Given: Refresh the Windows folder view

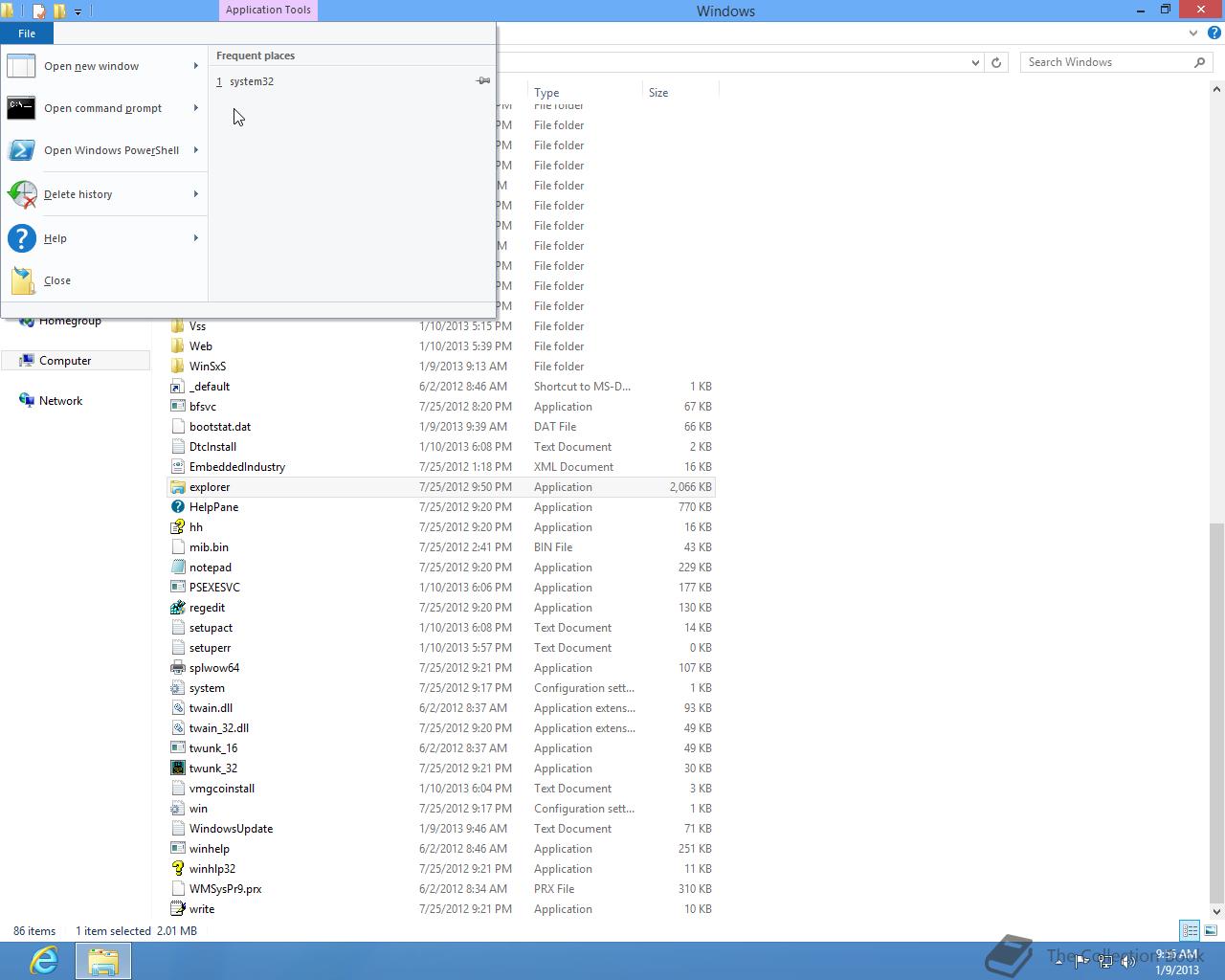Looking at the screenshot, I should [996, 62].
